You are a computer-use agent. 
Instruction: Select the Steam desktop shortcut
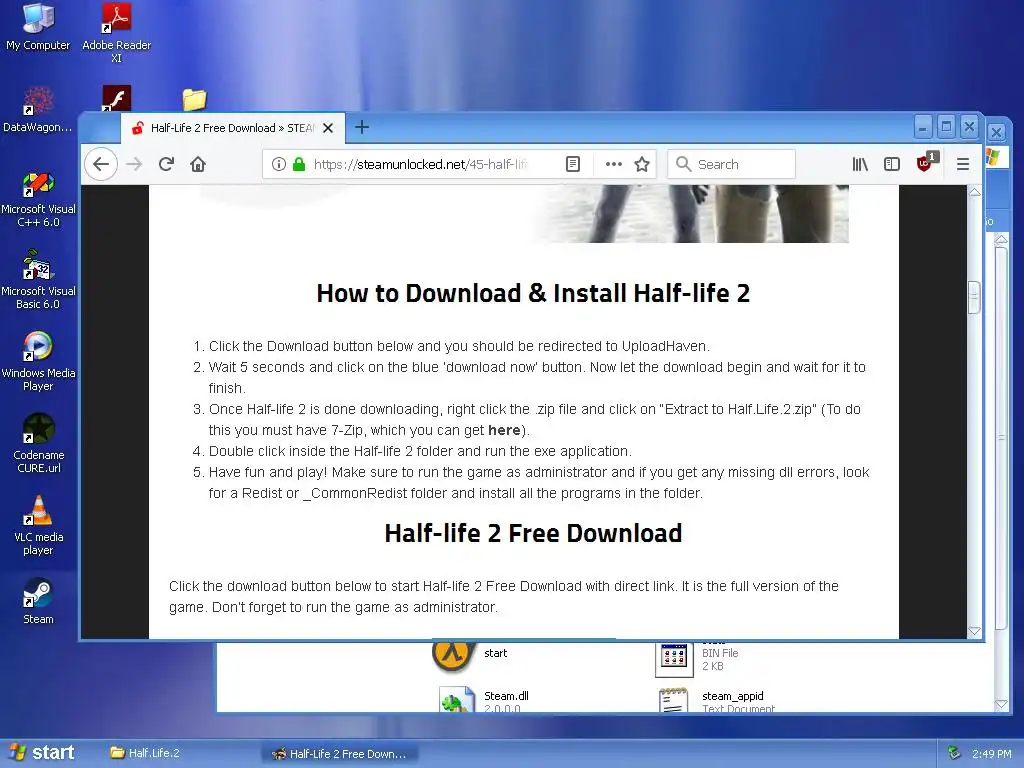(x=38, y=601)
